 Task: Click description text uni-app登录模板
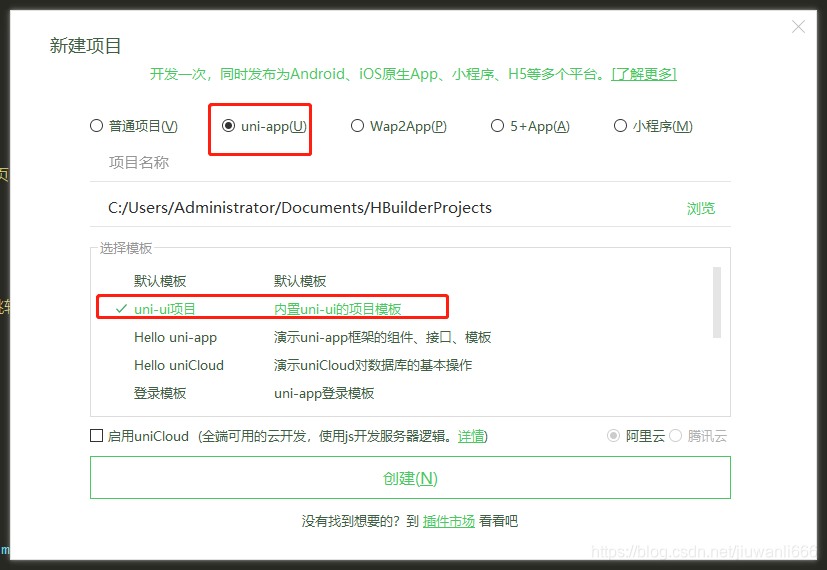[324, 393]
